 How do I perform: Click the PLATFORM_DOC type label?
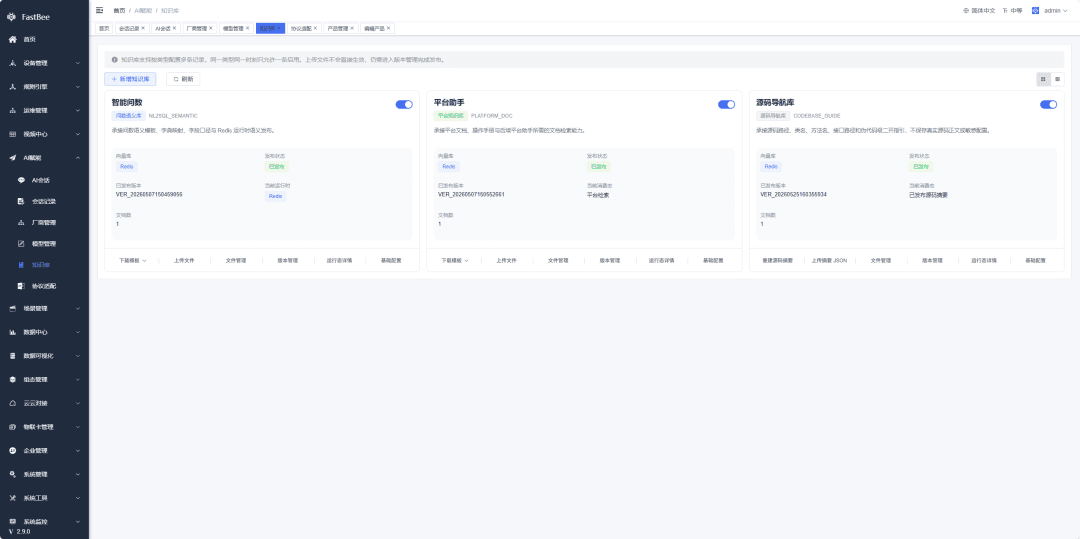click(x=491, y=116)
